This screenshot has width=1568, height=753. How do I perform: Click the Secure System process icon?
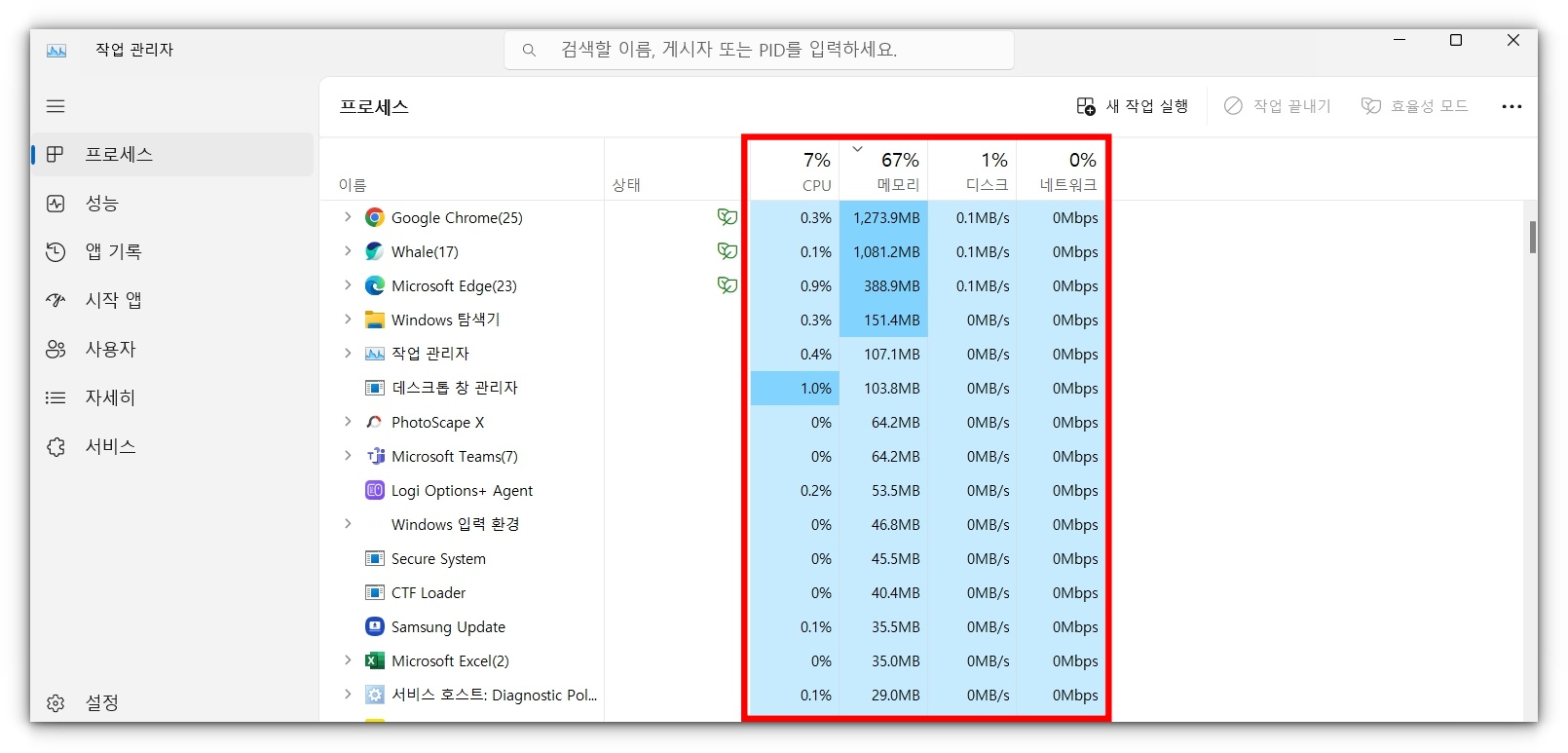(375, 558)
